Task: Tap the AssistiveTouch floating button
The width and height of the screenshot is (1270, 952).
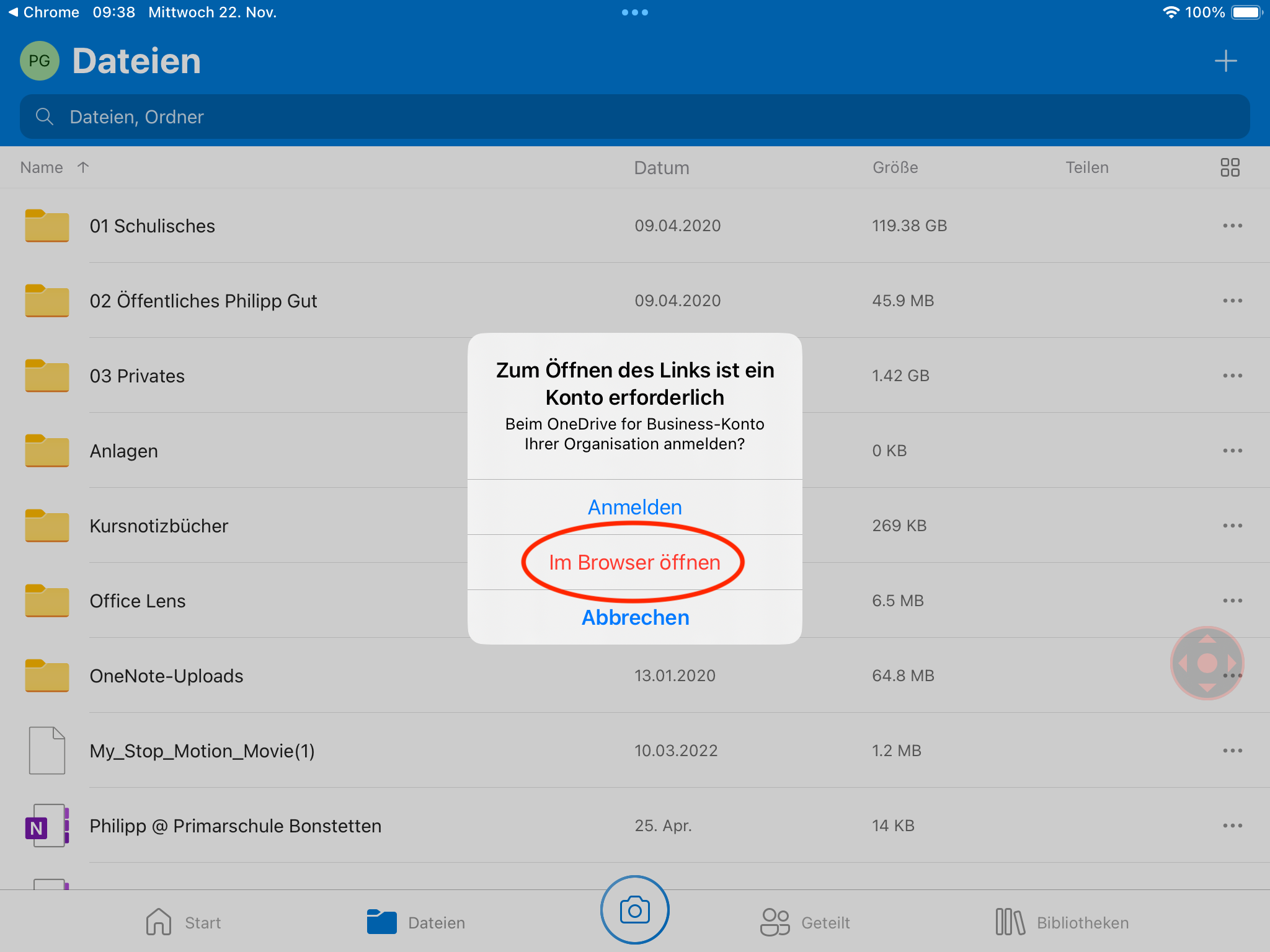Action: pyautogui.click(x=1207, y=663)
